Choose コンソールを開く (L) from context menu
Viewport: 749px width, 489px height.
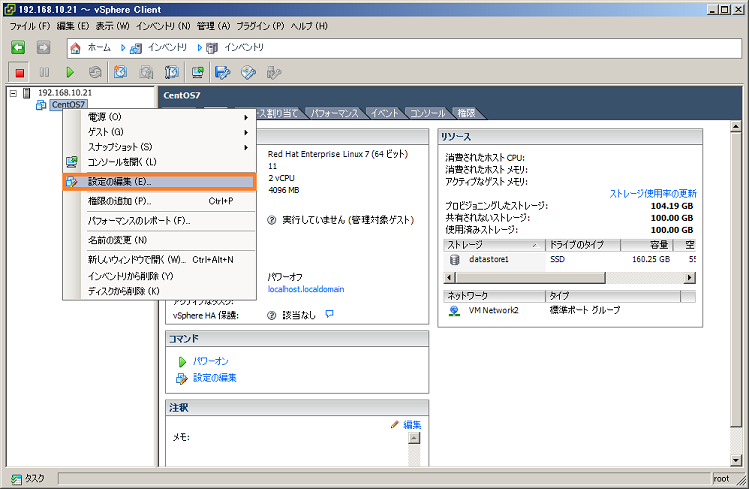coord(159,162)
